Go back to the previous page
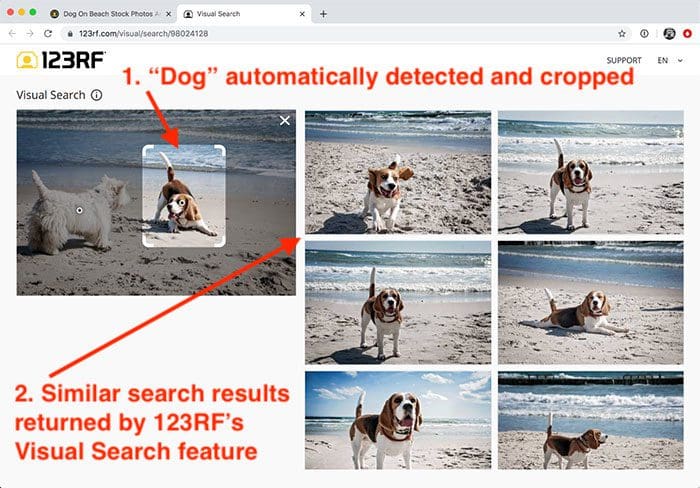This screenshot has height=488, width=700. 12,33
